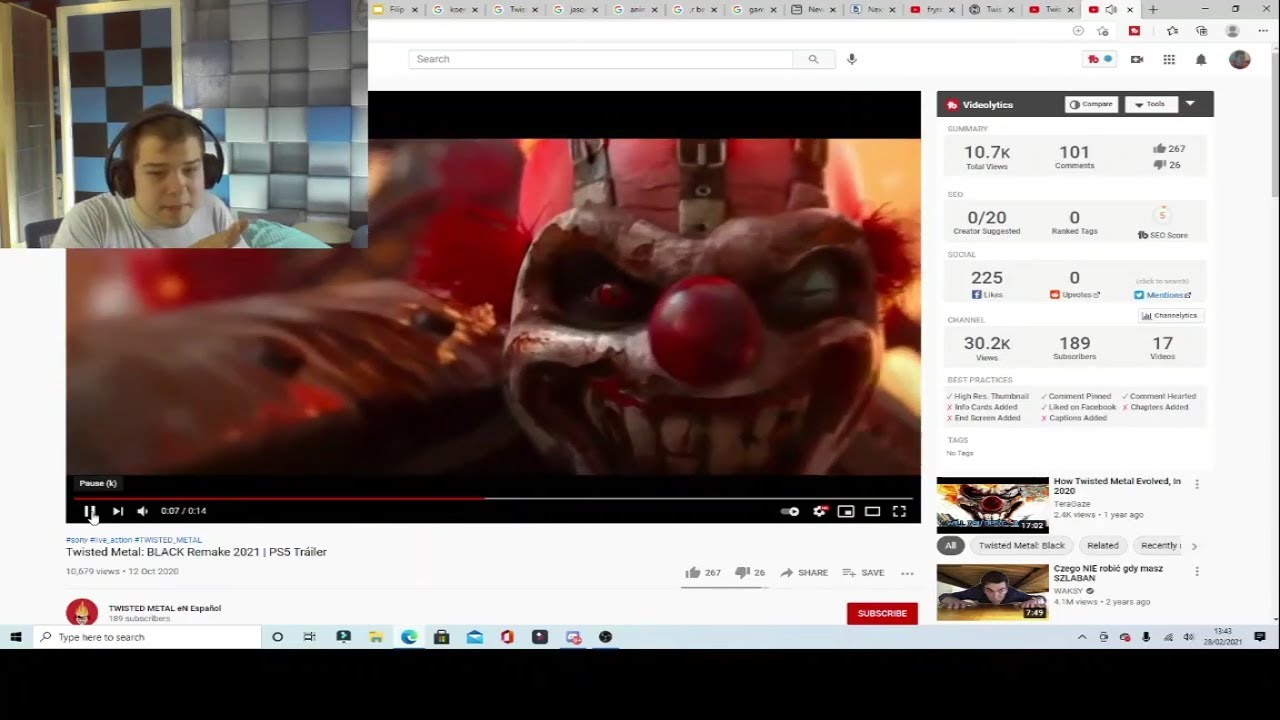Open the Tools dropdown in Videolytics
Viewport: 1280px width, 720px height.
[1150, 104]
